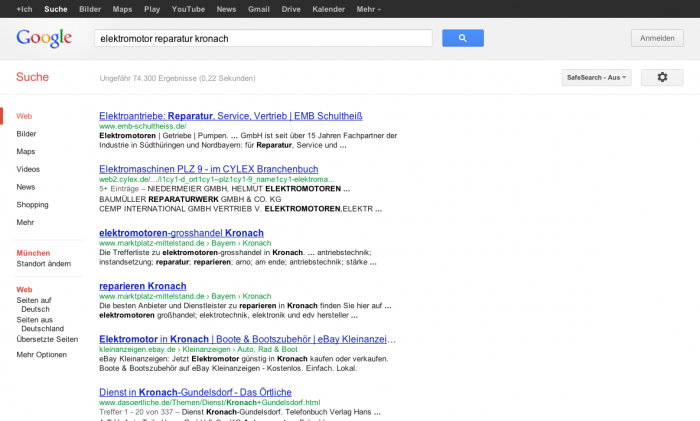The height and width of the screenshot is (421, 700).
Task: Open Dienst in Kronach-Gundelsdorf Das Örtliche result
Action: 195,392
